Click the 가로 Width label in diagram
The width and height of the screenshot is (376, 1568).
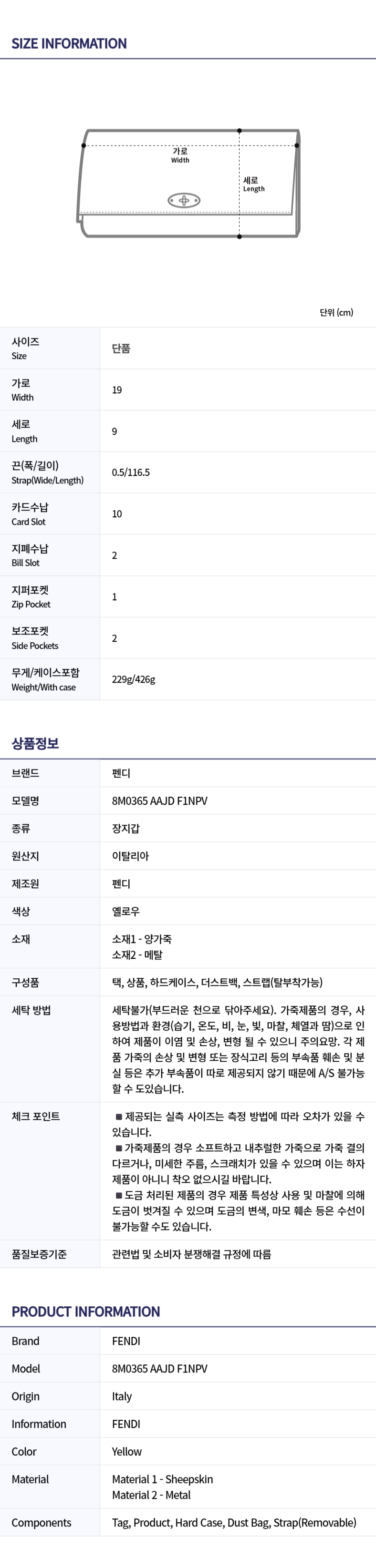pos(180,154)
